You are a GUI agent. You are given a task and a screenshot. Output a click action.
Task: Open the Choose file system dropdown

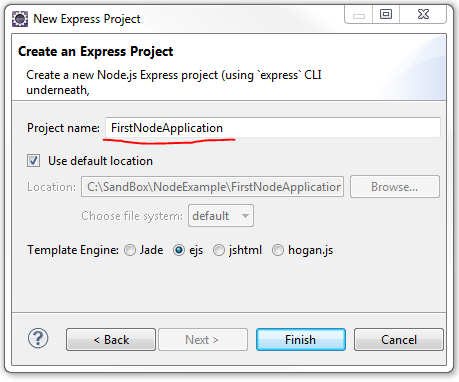(221, 216)
